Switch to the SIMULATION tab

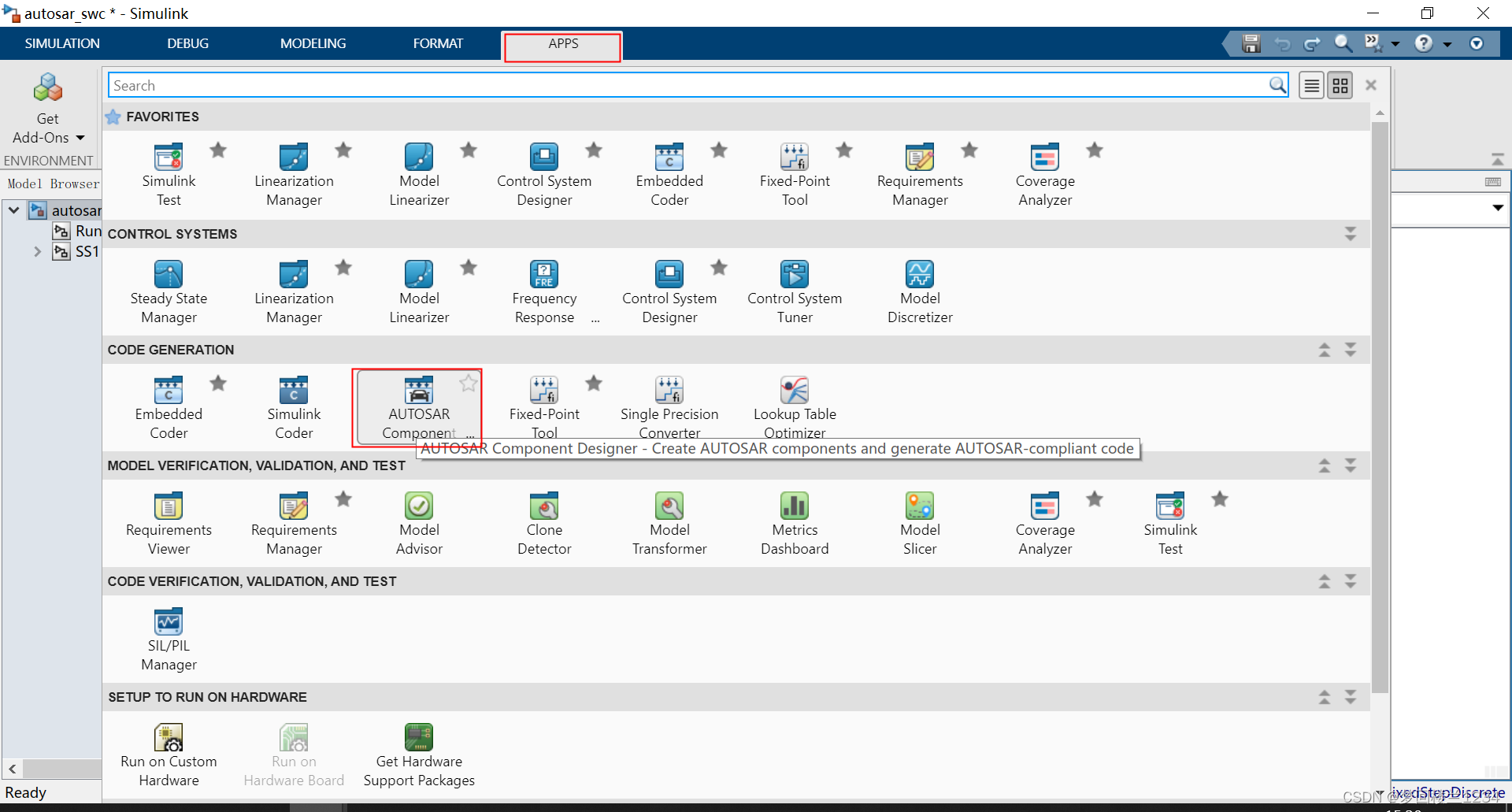click(x=62, y=43)
